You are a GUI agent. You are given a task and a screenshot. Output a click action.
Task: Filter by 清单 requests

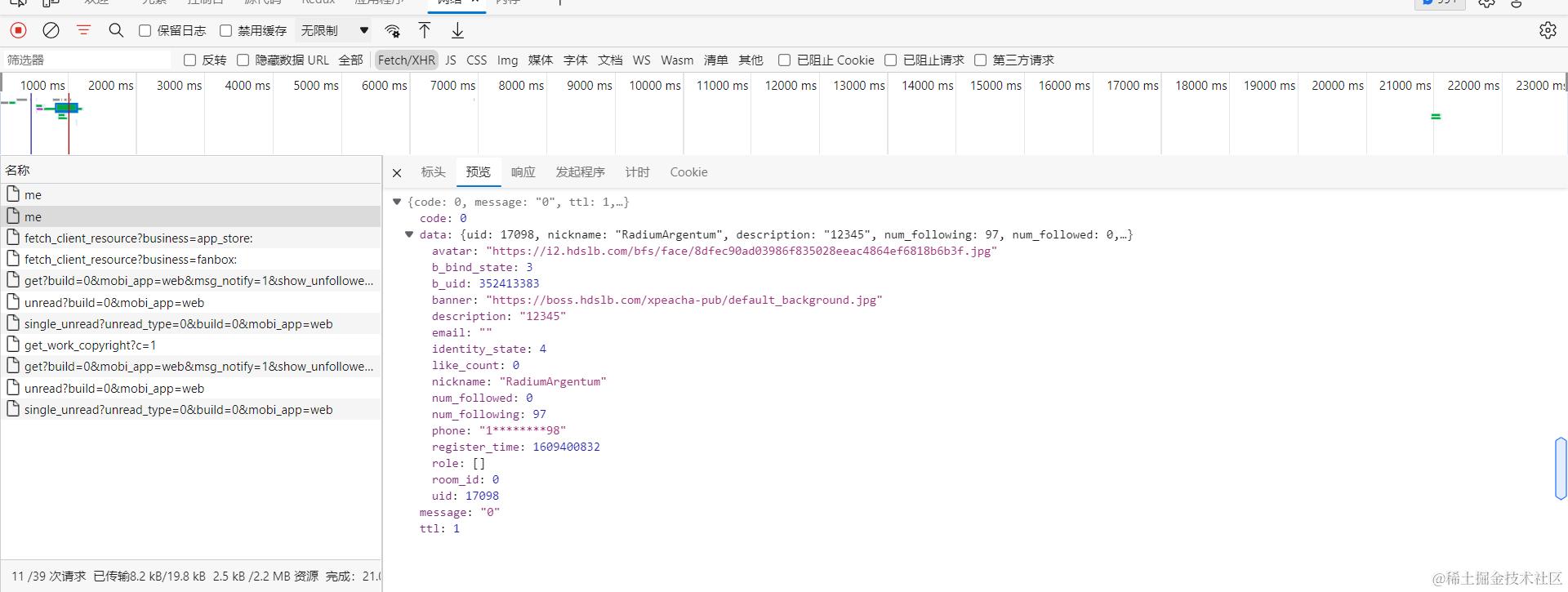716,60
